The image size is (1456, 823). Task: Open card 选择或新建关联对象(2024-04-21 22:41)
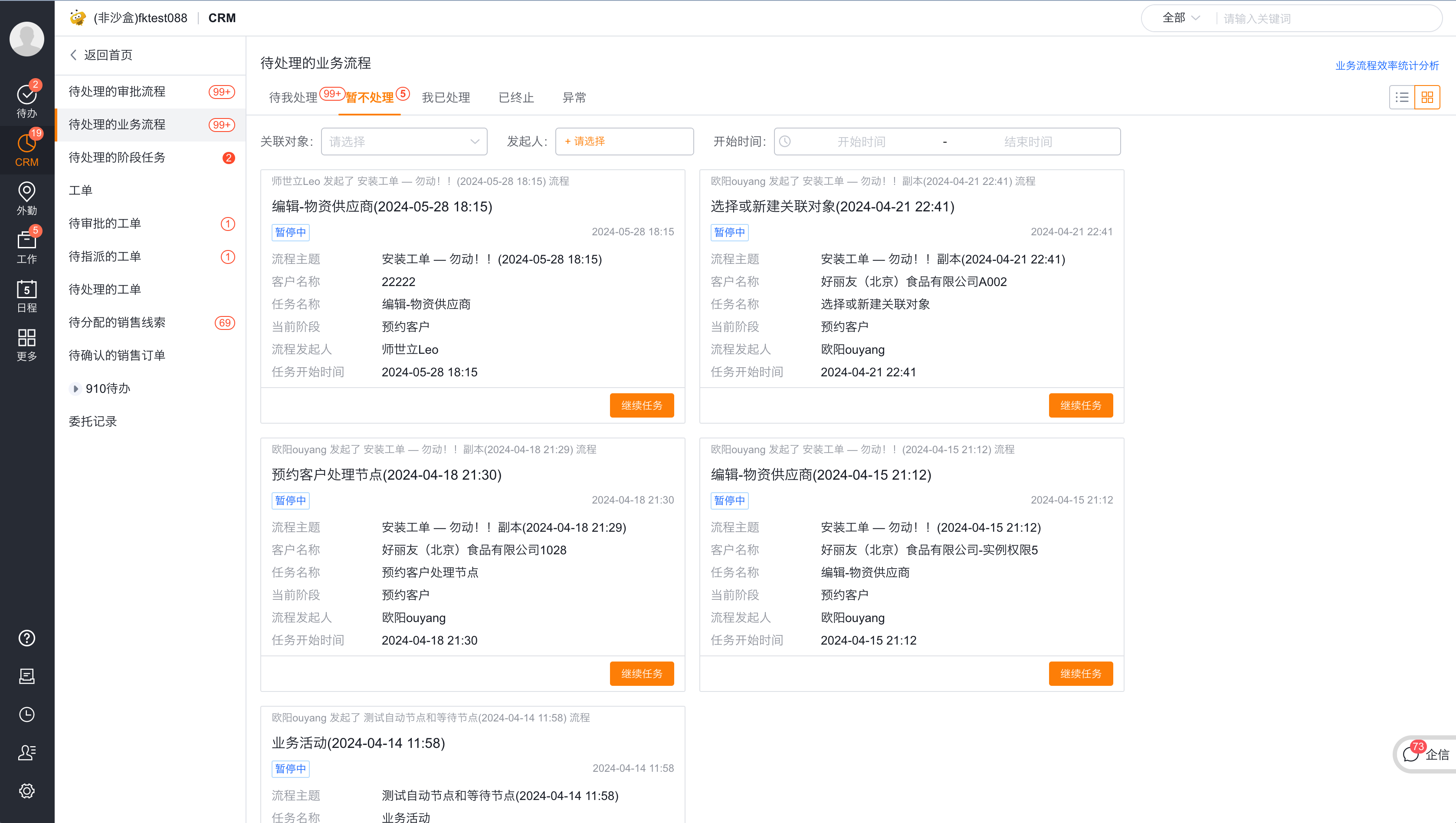click(832, 207)
